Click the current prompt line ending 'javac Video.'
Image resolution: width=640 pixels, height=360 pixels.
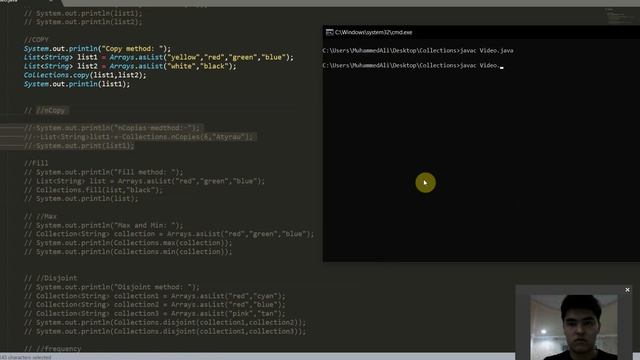tap(413, 65)
